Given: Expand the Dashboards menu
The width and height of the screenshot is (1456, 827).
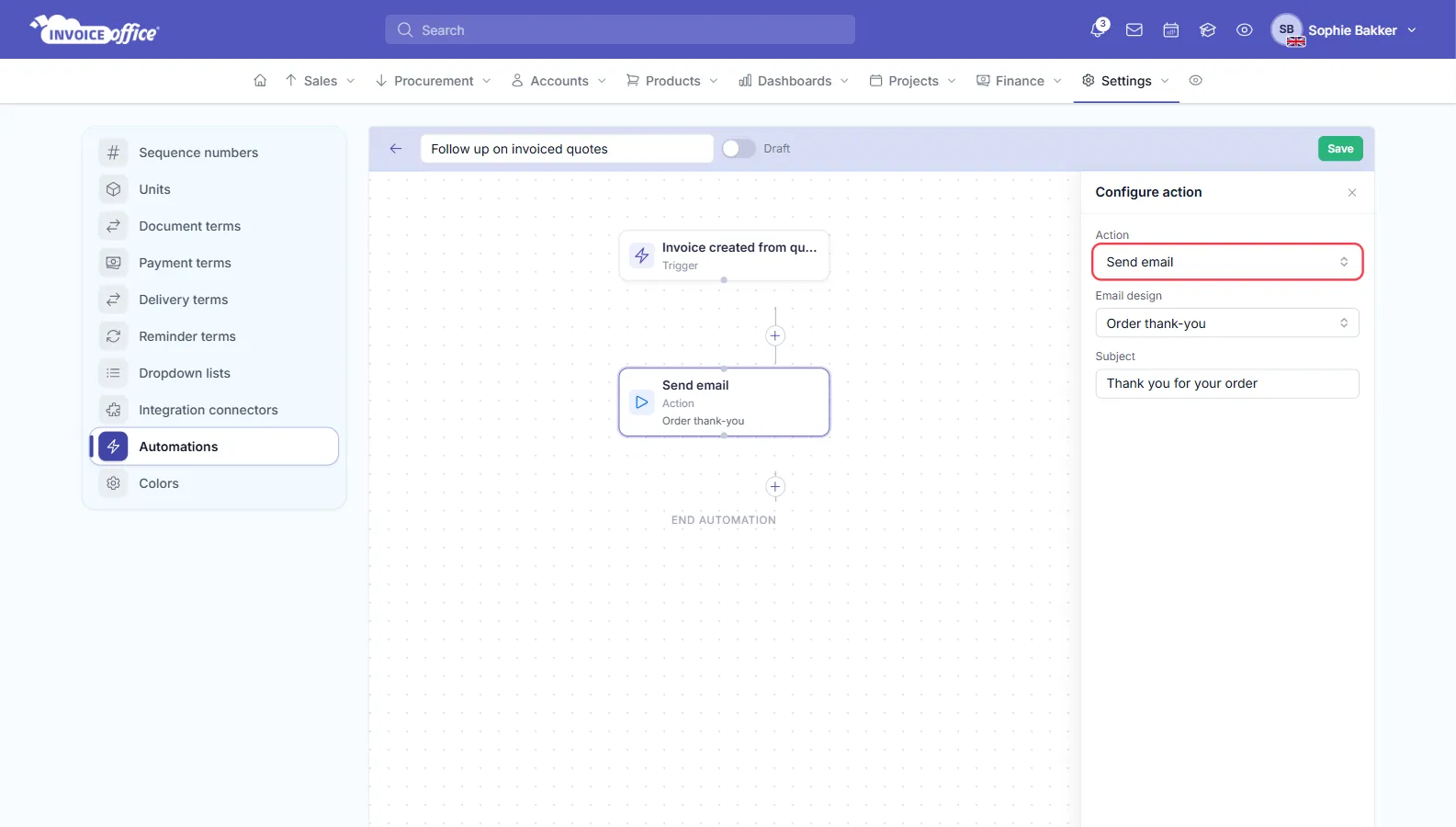Looking at the screenshot, I should [794, 81].
